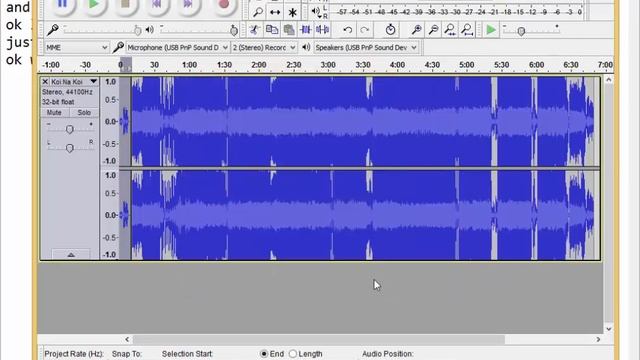Image resolution: width=640 pixels, height=360 pixels.
Task: Click the microphone icon in mixer toolbar
Action: pos(53,30)
